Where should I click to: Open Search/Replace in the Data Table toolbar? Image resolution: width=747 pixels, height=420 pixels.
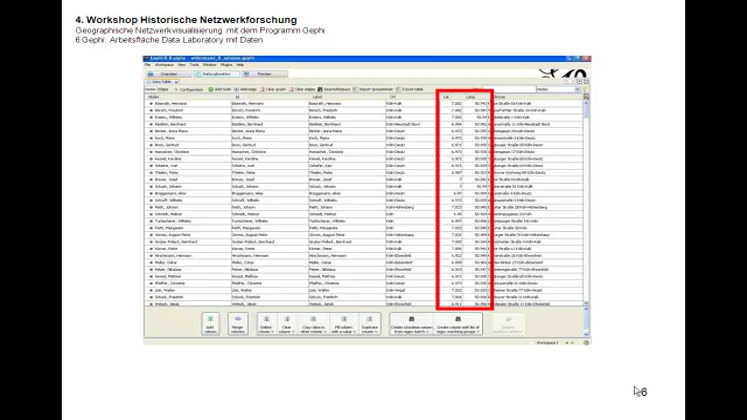[337, 89]
